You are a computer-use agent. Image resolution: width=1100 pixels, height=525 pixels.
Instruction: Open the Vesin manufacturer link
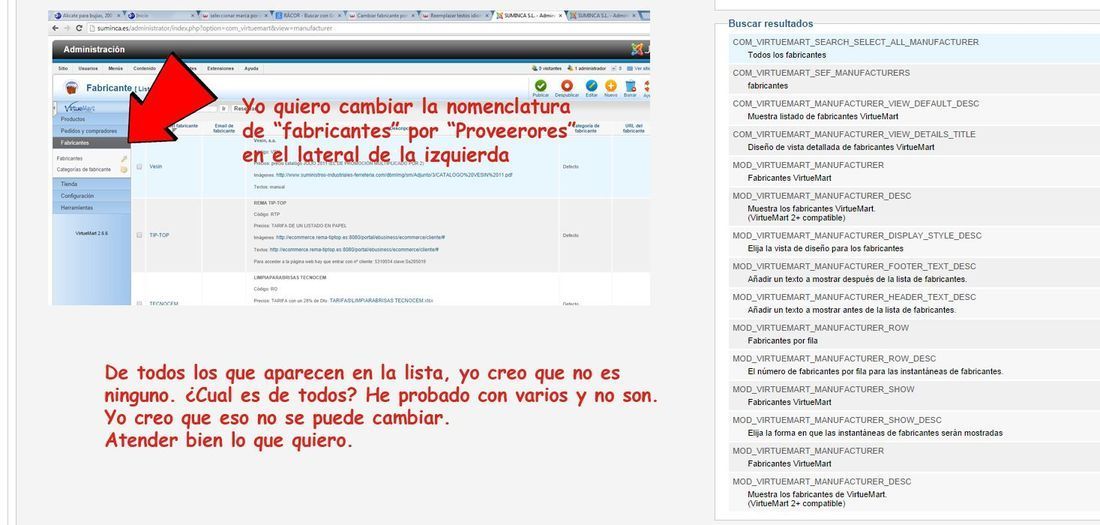coord(156,166)
